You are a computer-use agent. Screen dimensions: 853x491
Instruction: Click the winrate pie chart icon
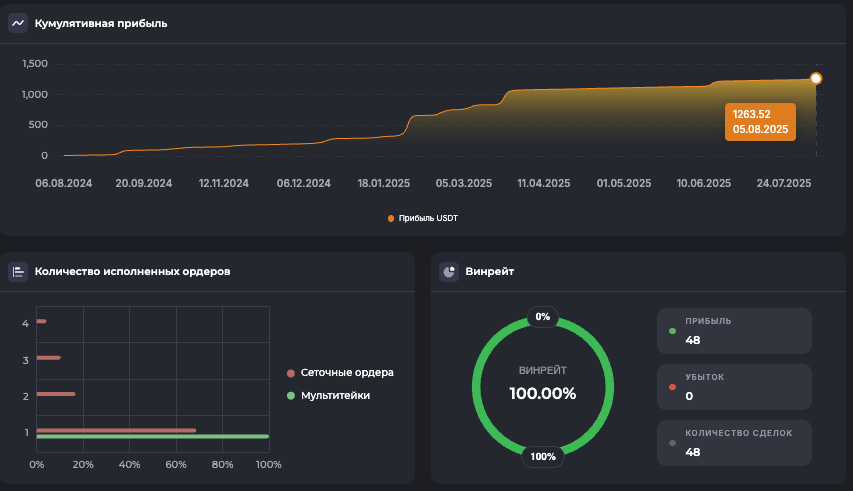[449, 271]
